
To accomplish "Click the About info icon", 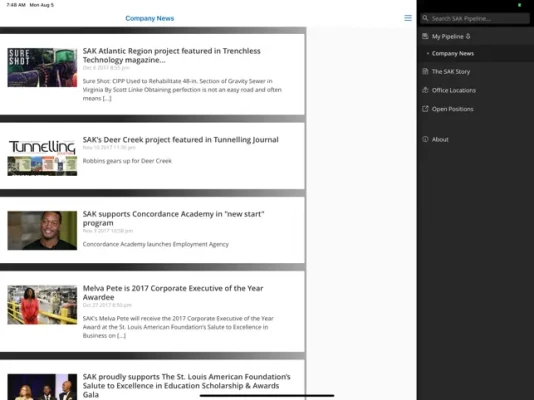I will click(x=425, y=139).
